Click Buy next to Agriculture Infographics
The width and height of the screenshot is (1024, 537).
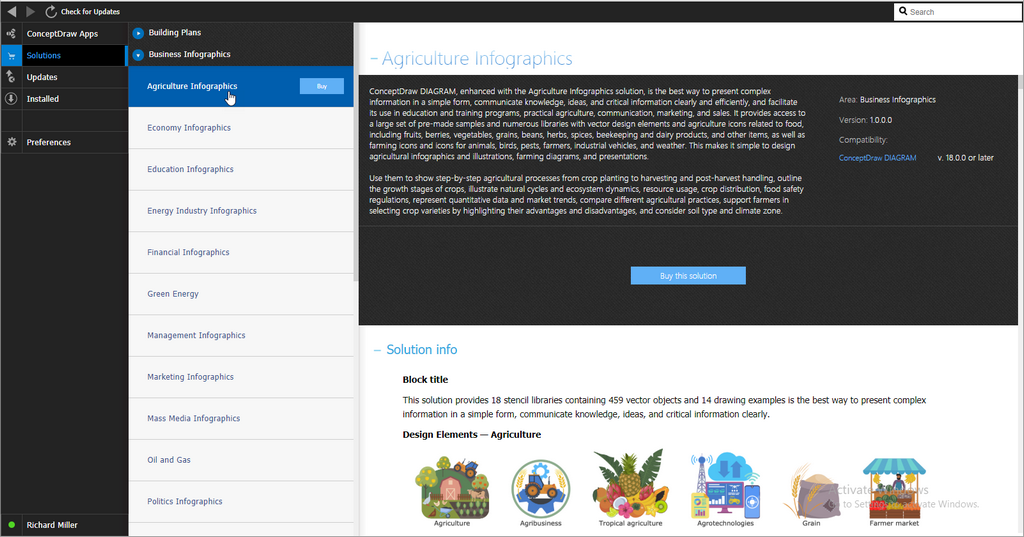coord(321,86)
